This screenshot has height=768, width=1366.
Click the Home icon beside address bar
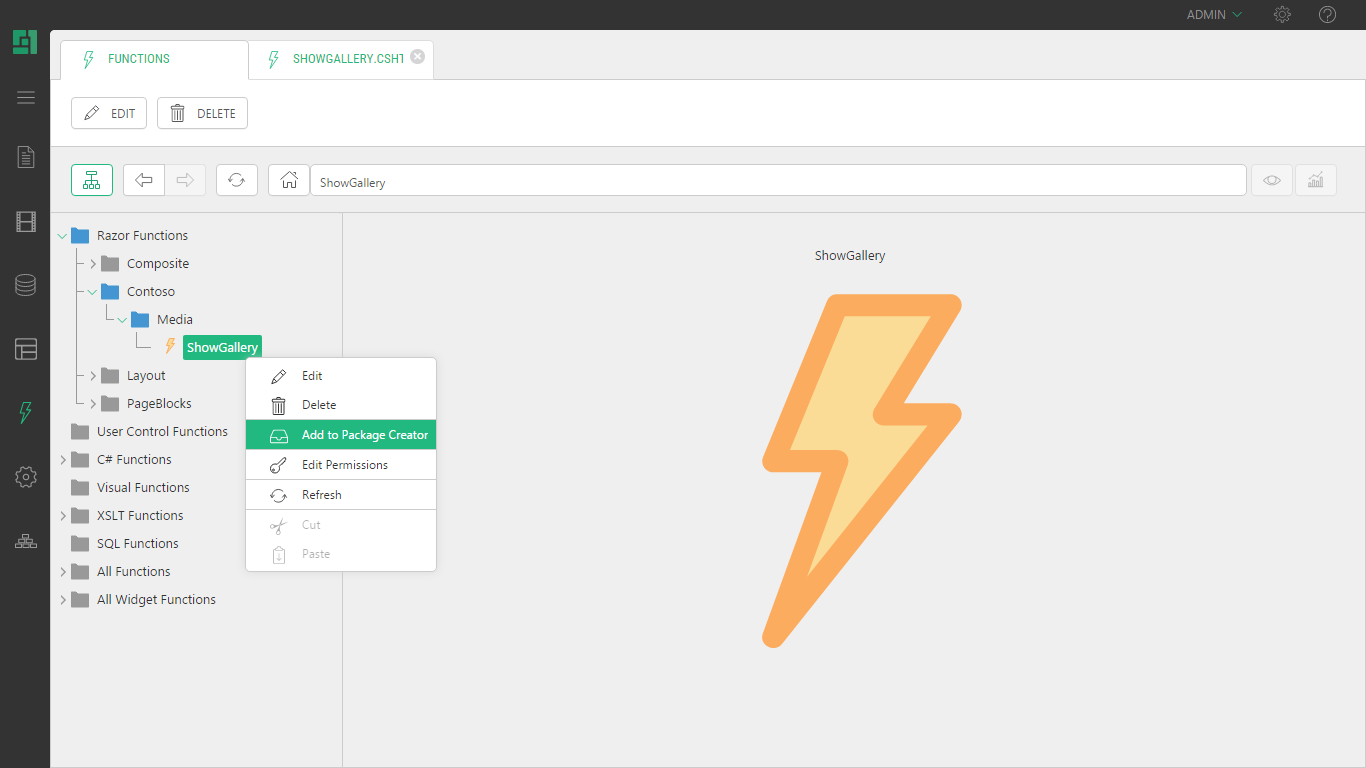[x=289, y=180]
